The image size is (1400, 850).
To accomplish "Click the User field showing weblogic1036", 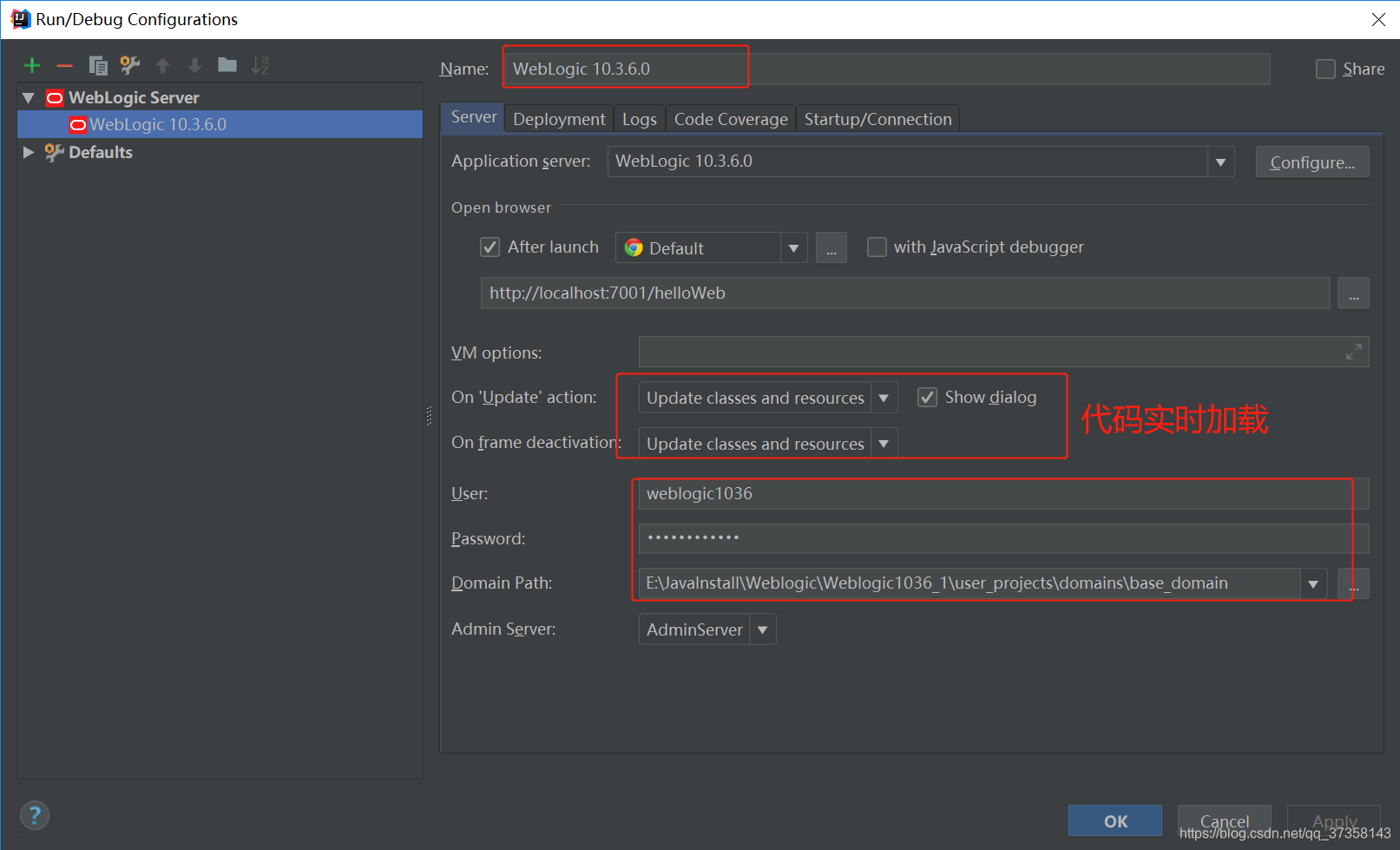I will coord(1003,494).
